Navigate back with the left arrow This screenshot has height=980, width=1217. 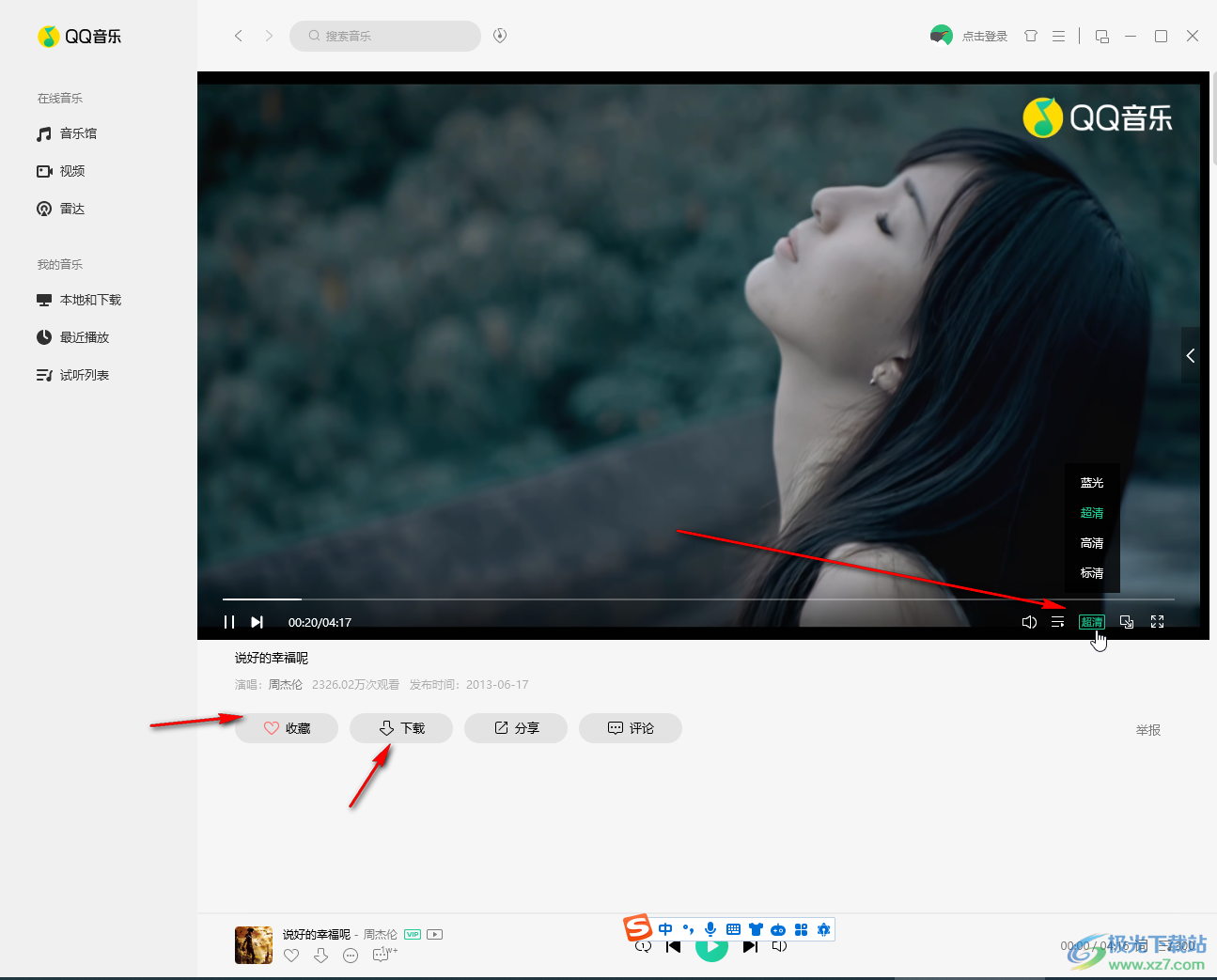click(x=239, y=36)
